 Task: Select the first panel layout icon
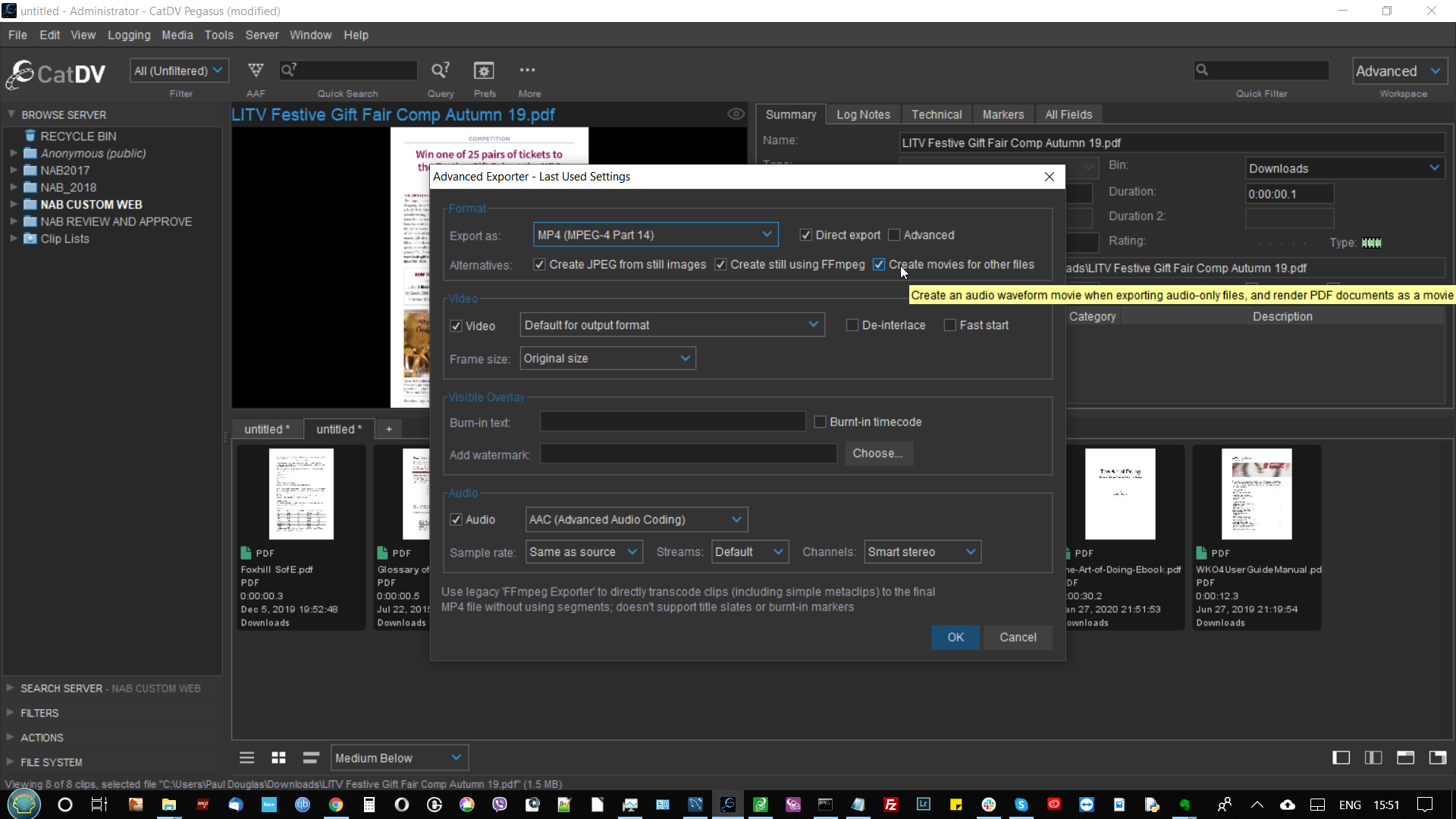pos(1341,758)
